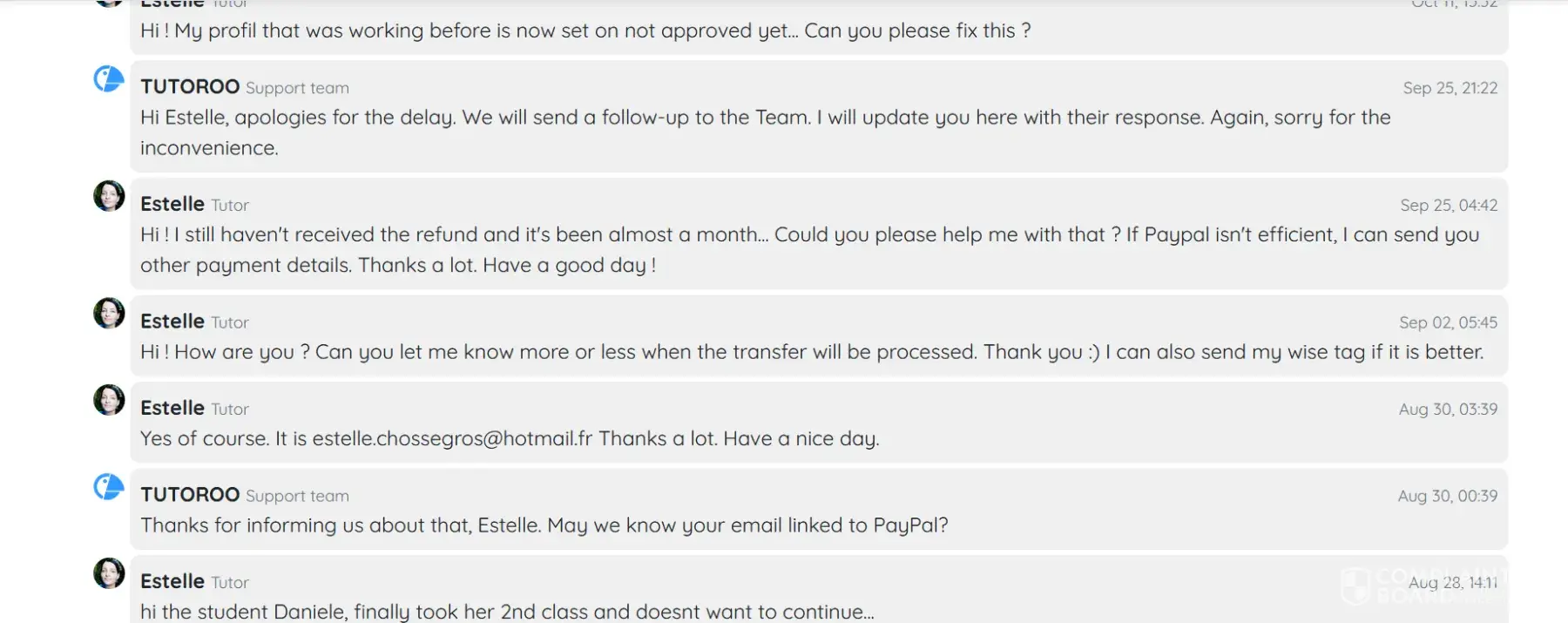Click Estelle's avatar beside the refund message

click(x=109, y=196)
